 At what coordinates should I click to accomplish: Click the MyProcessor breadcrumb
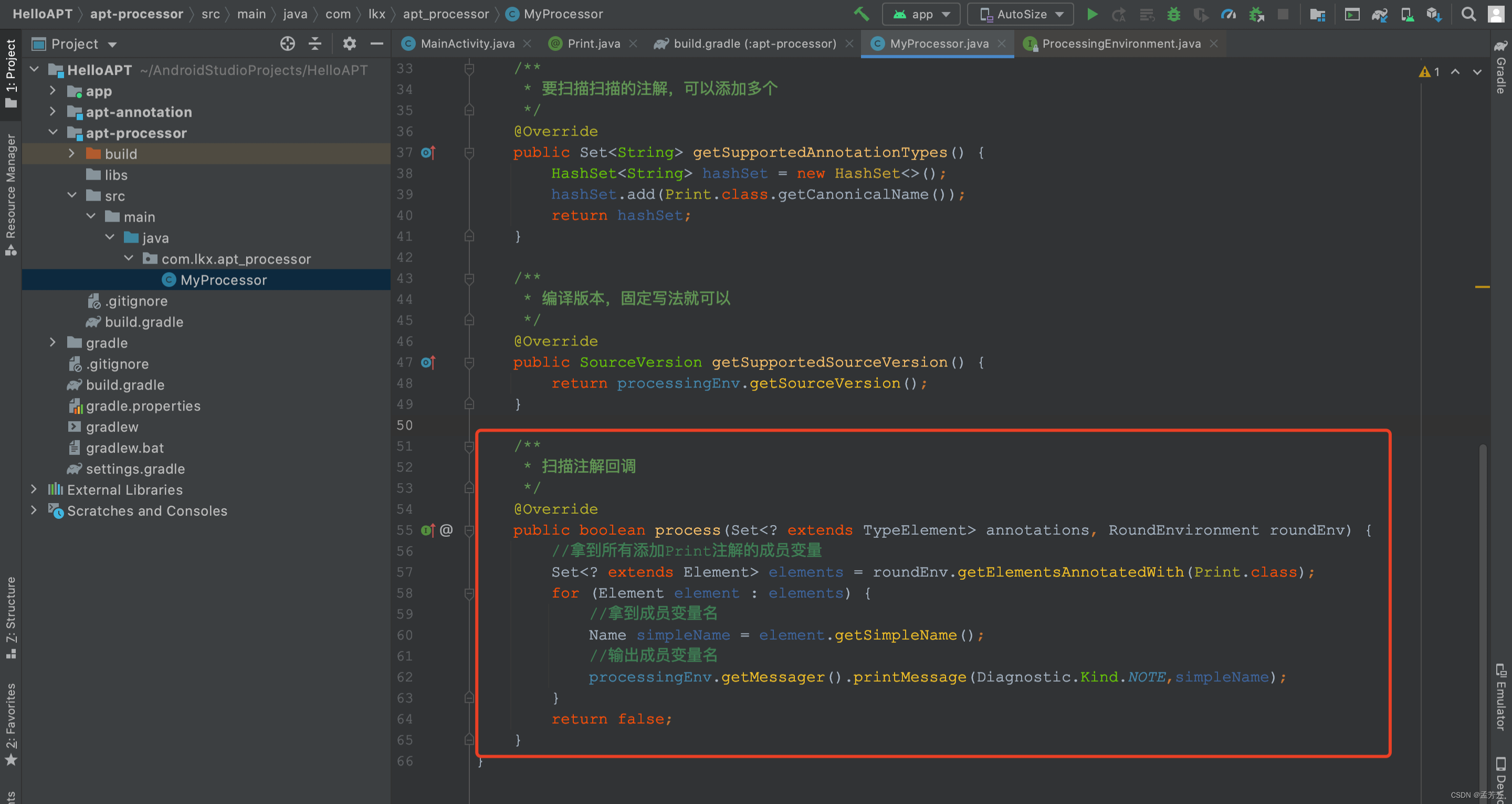click(555, 14)
